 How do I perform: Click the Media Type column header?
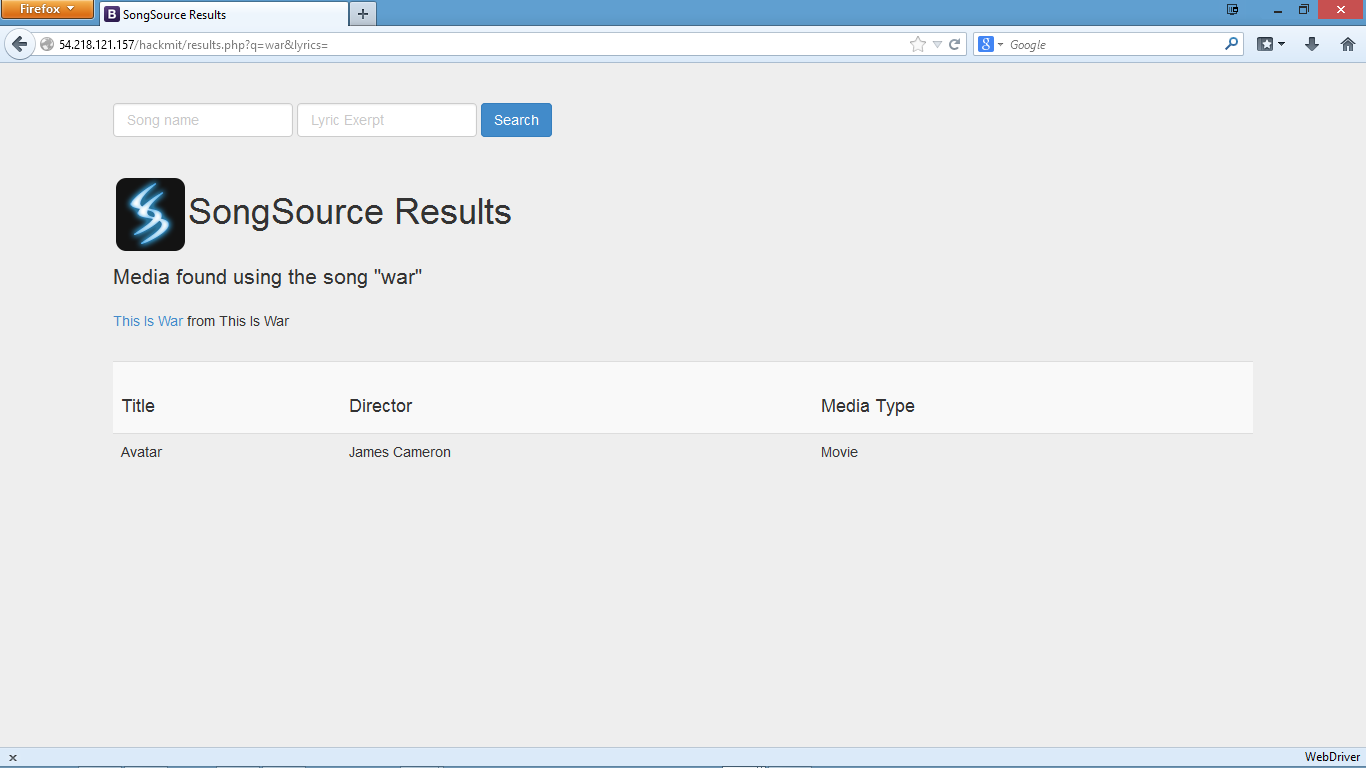click(867, 405)
